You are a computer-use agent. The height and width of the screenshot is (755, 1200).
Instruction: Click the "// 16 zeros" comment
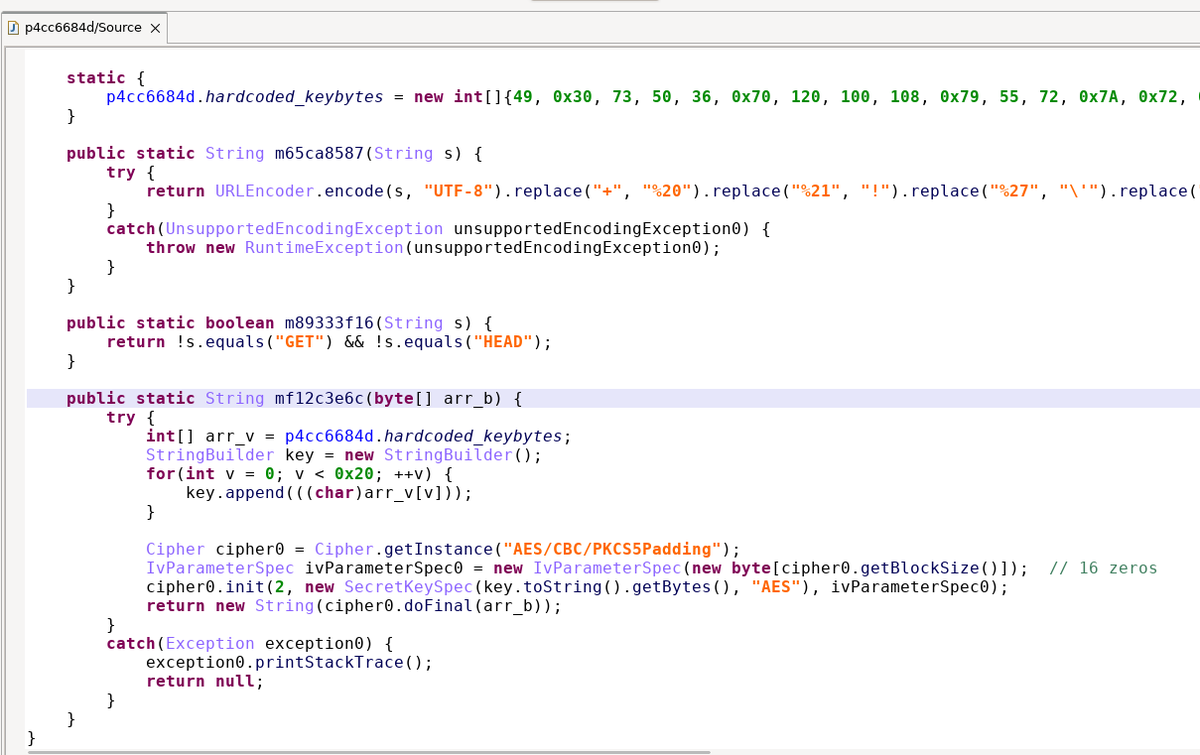[x=1104, y=568]
